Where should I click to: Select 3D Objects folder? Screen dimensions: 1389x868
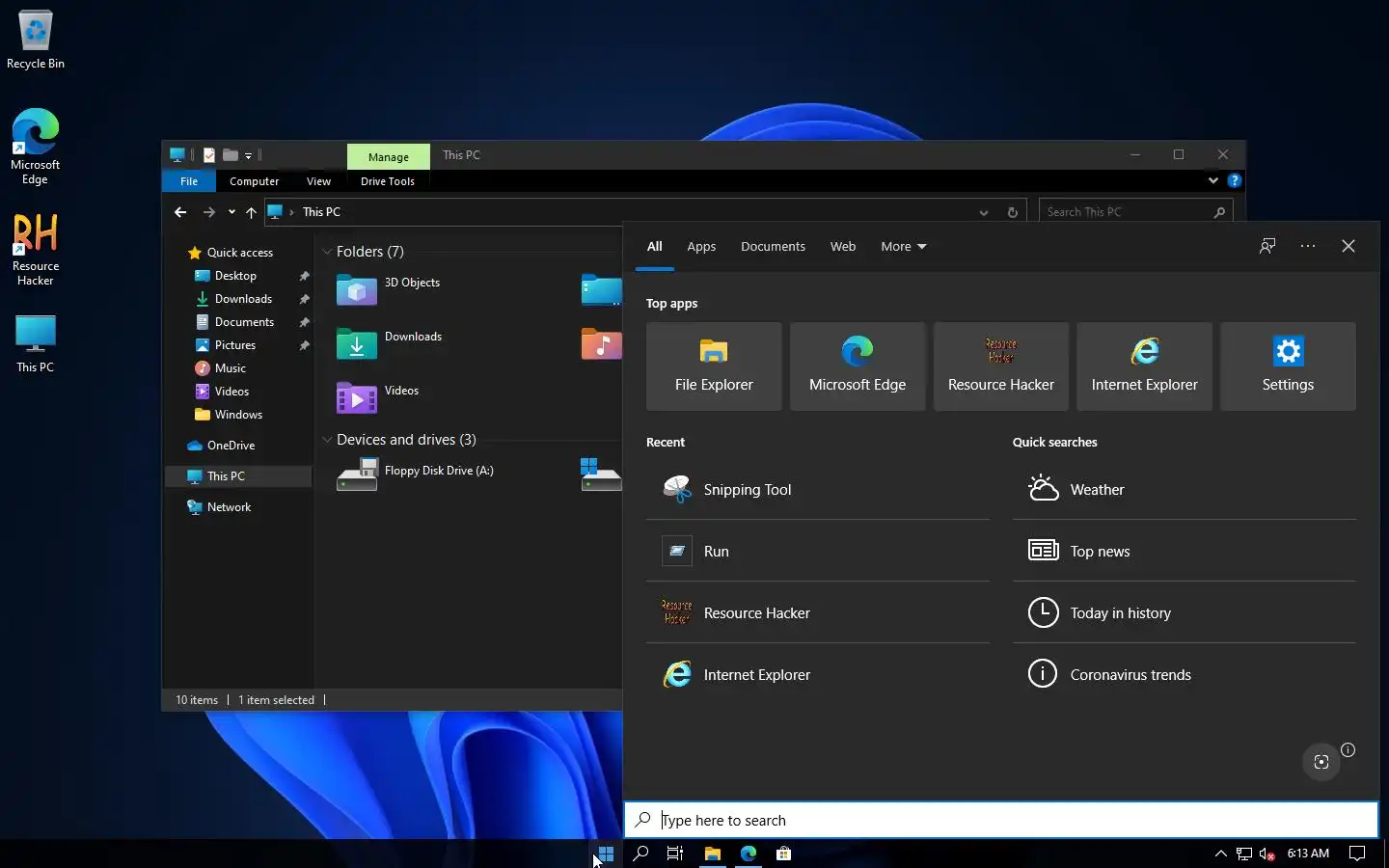tap(390, 288)
